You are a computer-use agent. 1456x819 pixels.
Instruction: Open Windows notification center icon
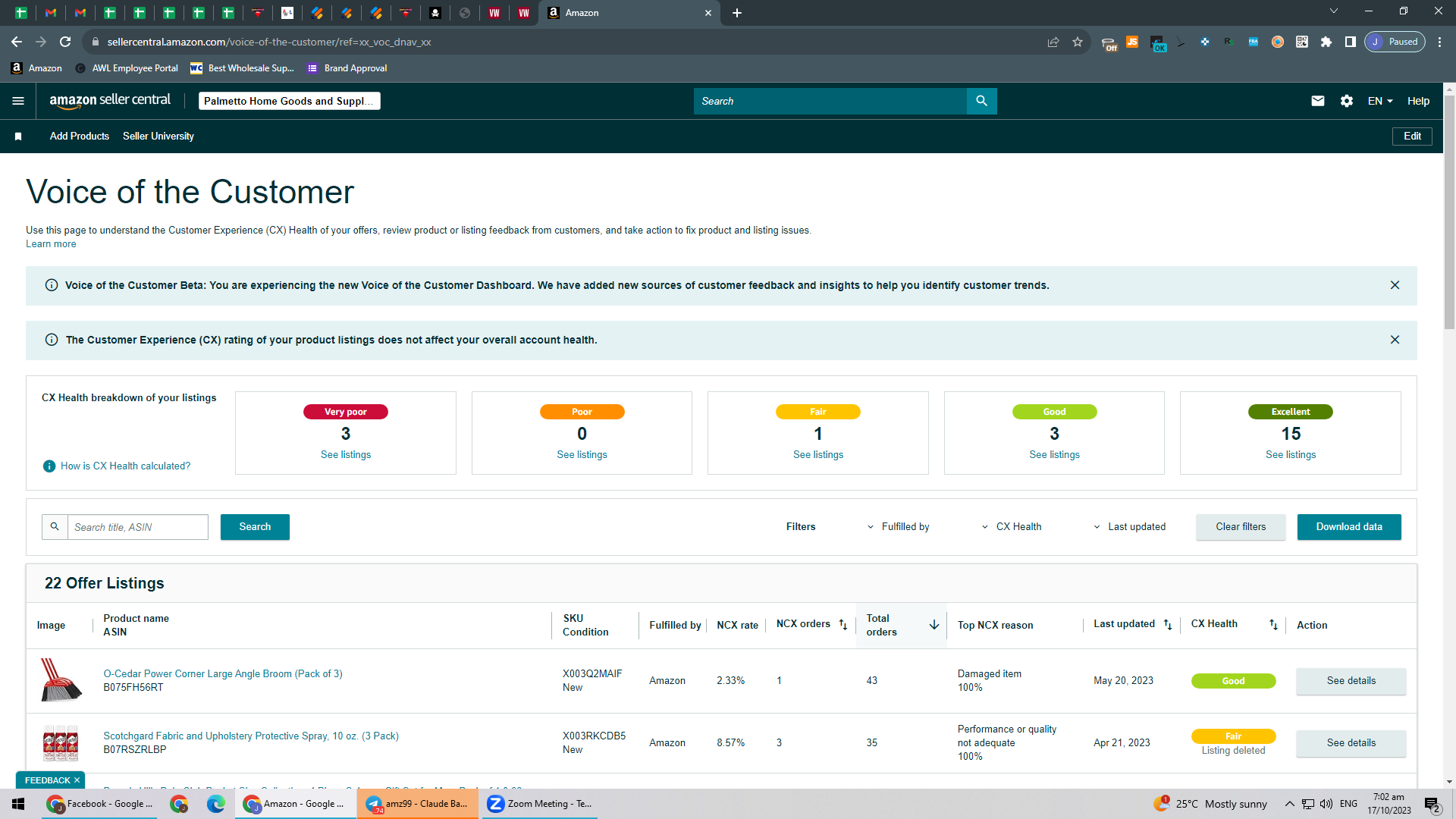[1432, 804]
